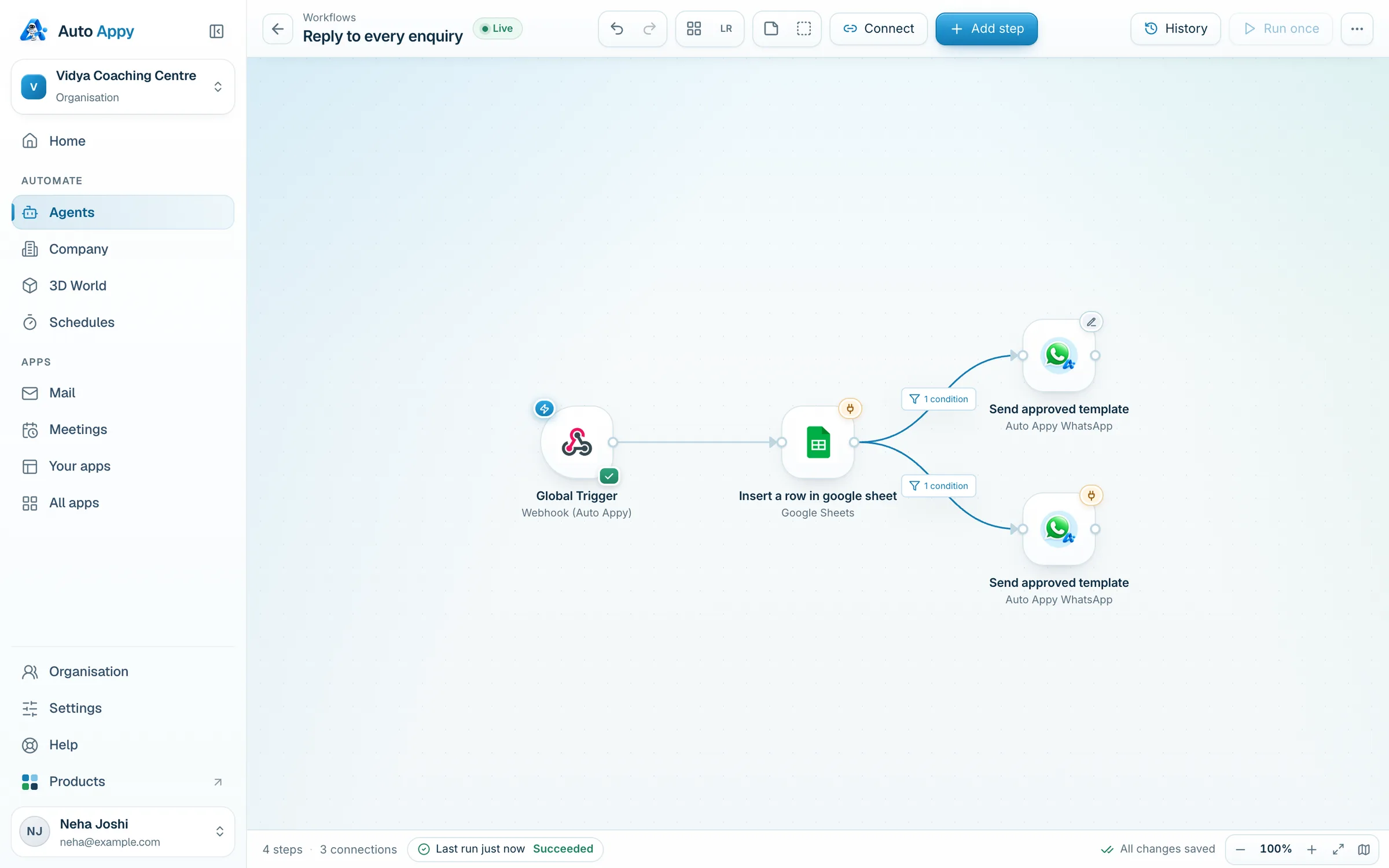The image size is (1389, 868).
Task: Click plug badge on Google Sheets node
Action: (850, 409)
